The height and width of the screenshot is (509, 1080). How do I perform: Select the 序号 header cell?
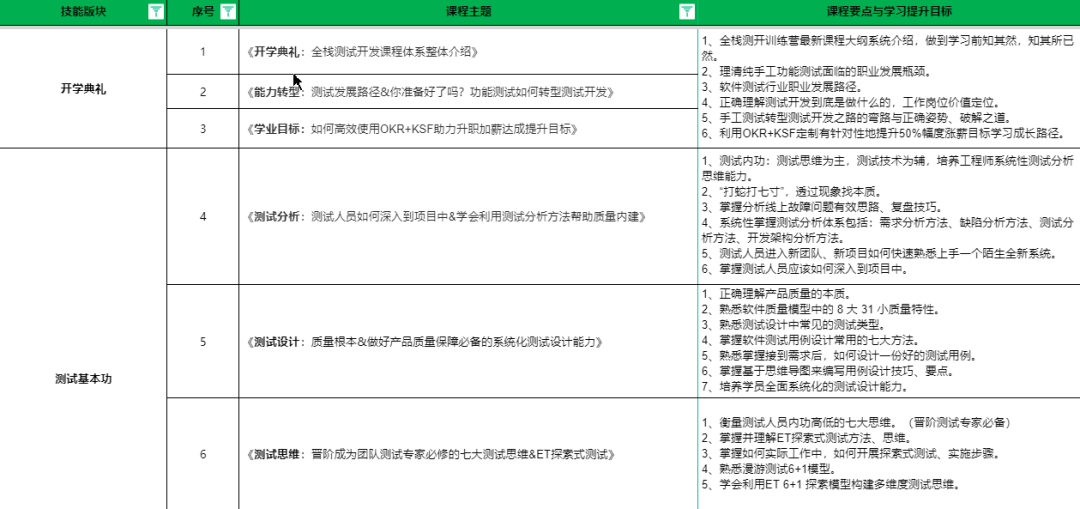[x=203, y=12]
